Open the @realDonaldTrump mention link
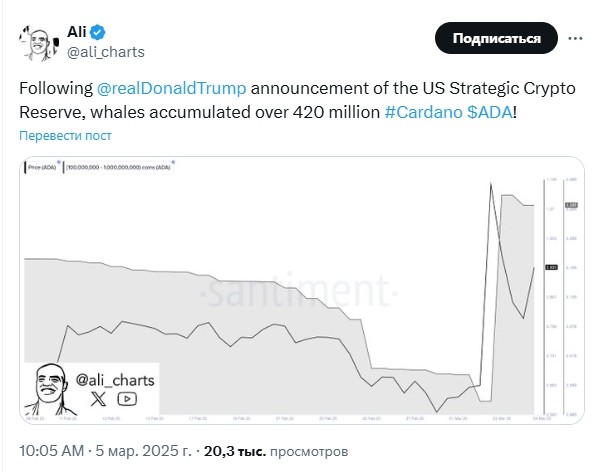Screen dimensions: 597x472 (171, 88)
